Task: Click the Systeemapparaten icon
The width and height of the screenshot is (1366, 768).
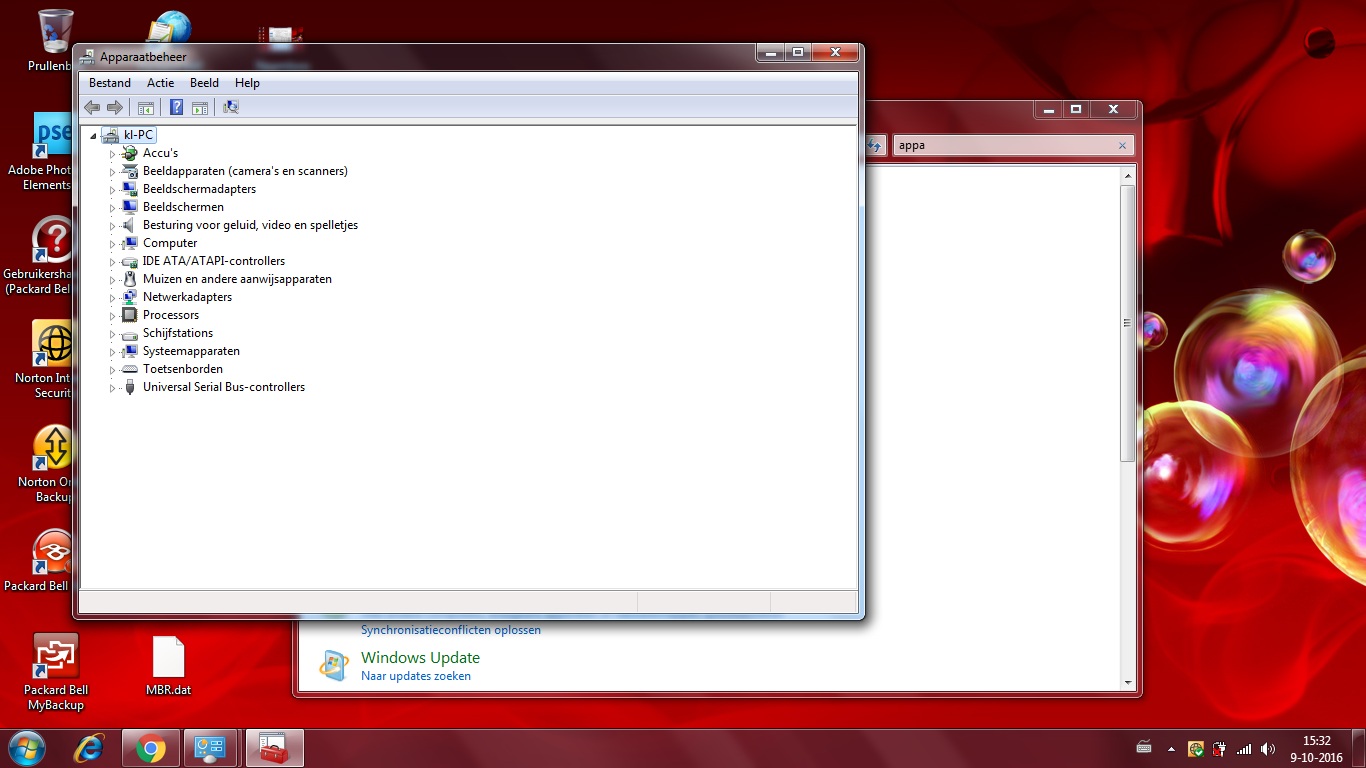Action: [129, 351]
